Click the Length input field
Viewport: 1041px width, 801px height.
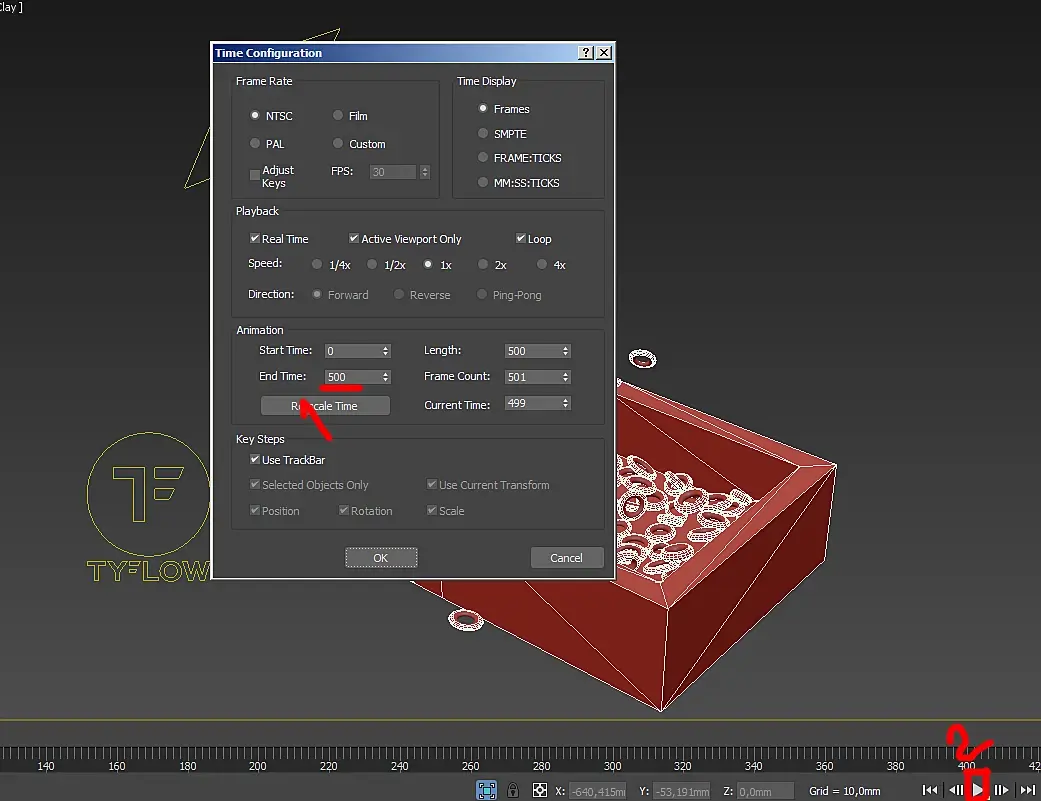pyautogui.click(x=533, y=350)
